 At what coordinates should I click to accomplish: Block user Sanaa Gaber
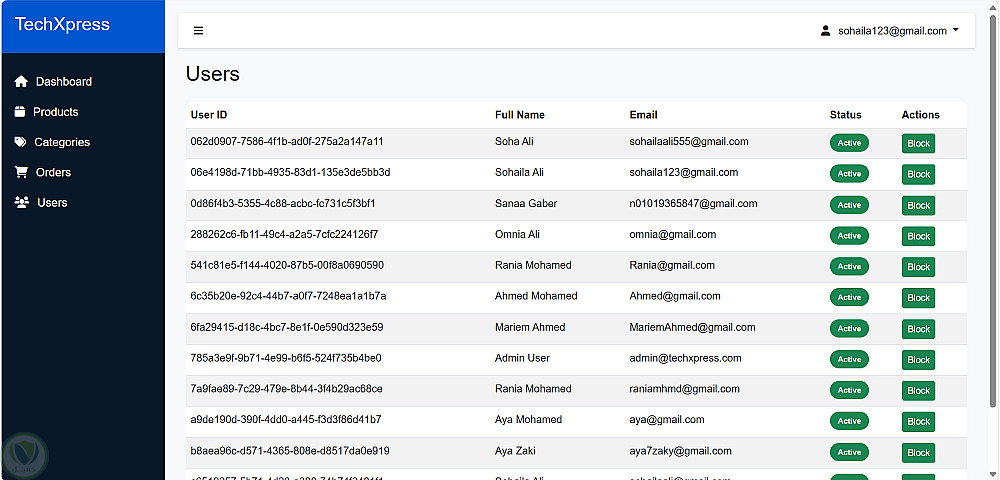pyautogui.click(x=918, y=206)
